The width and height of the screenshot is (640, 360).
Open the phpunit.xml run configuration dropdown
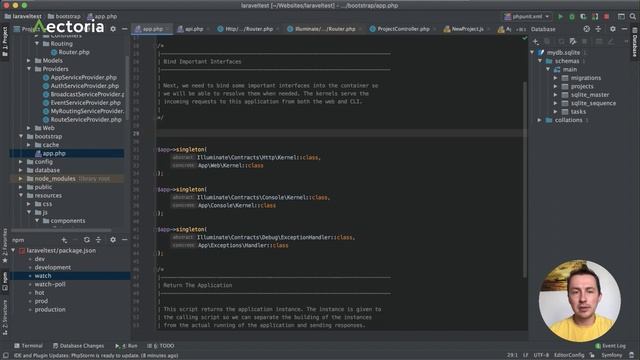[x=527, y=17]
